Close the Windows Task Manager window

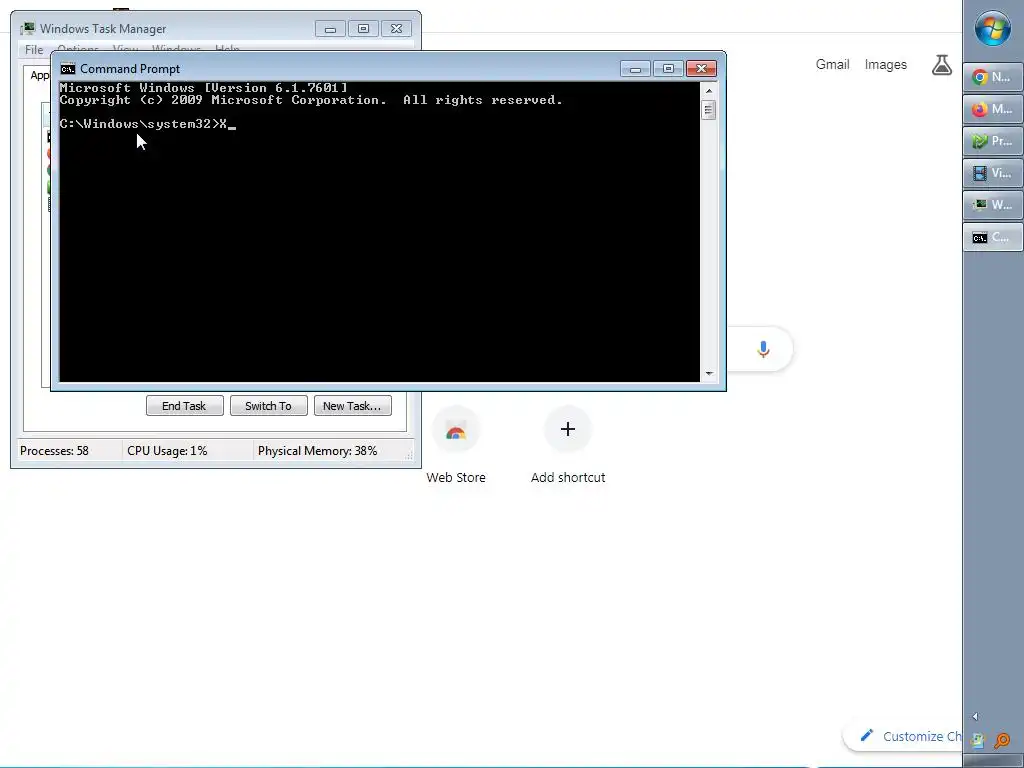pos(396,29)
